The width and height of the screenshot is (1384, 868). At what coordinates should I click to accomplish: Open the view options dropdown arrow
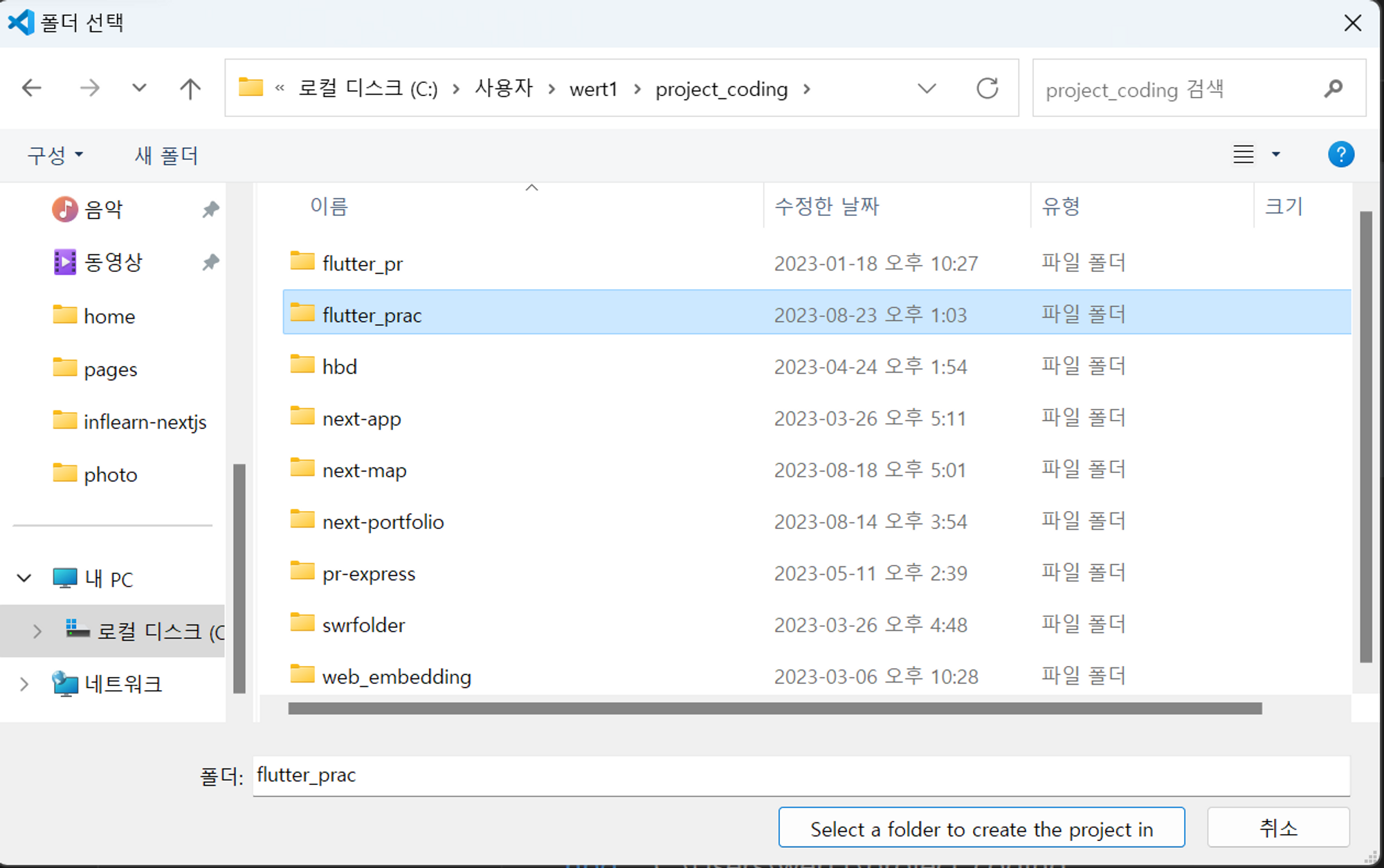pyautogui.click(x=1276, y=154)
